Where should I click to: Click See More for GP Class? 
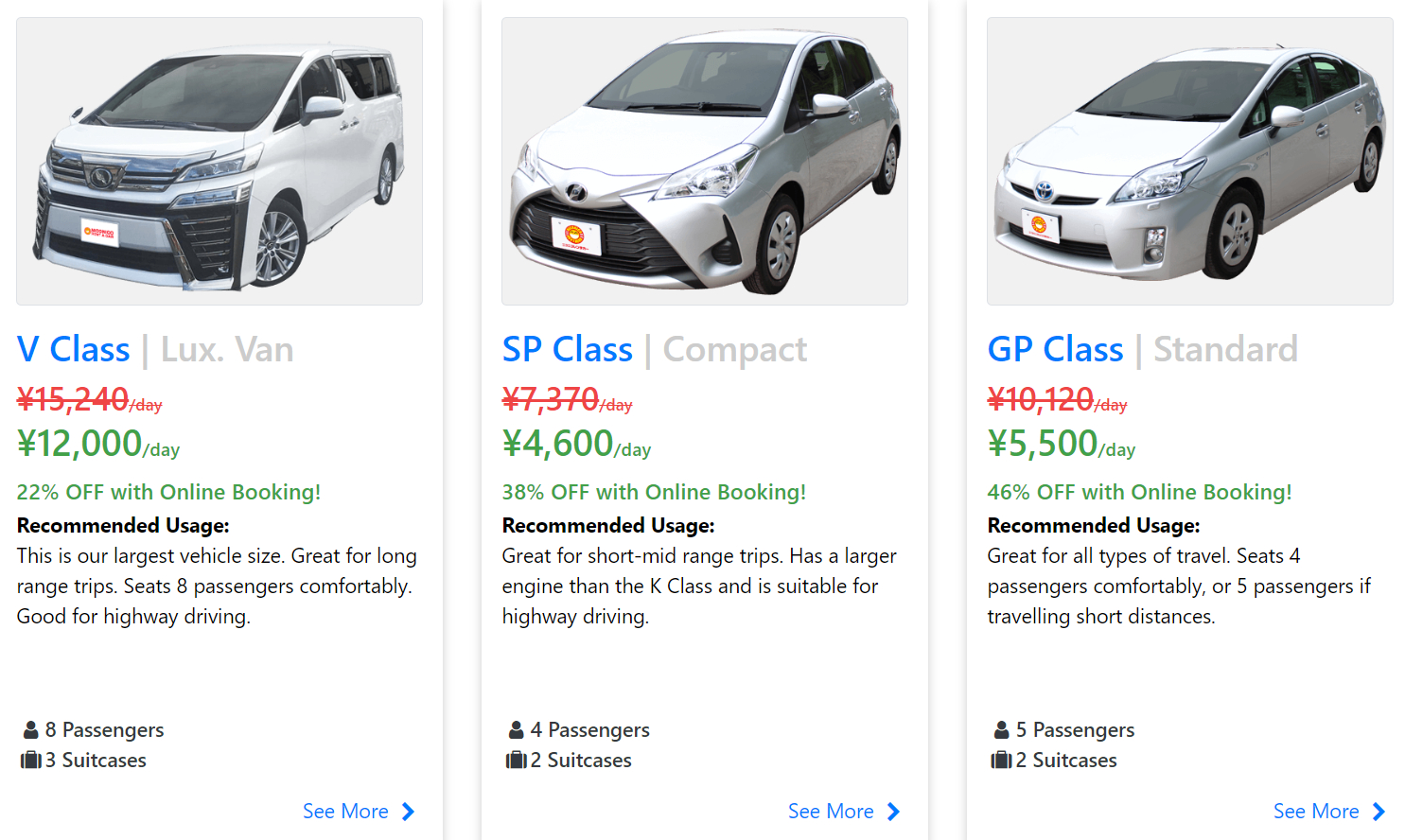coord(1316,812)
